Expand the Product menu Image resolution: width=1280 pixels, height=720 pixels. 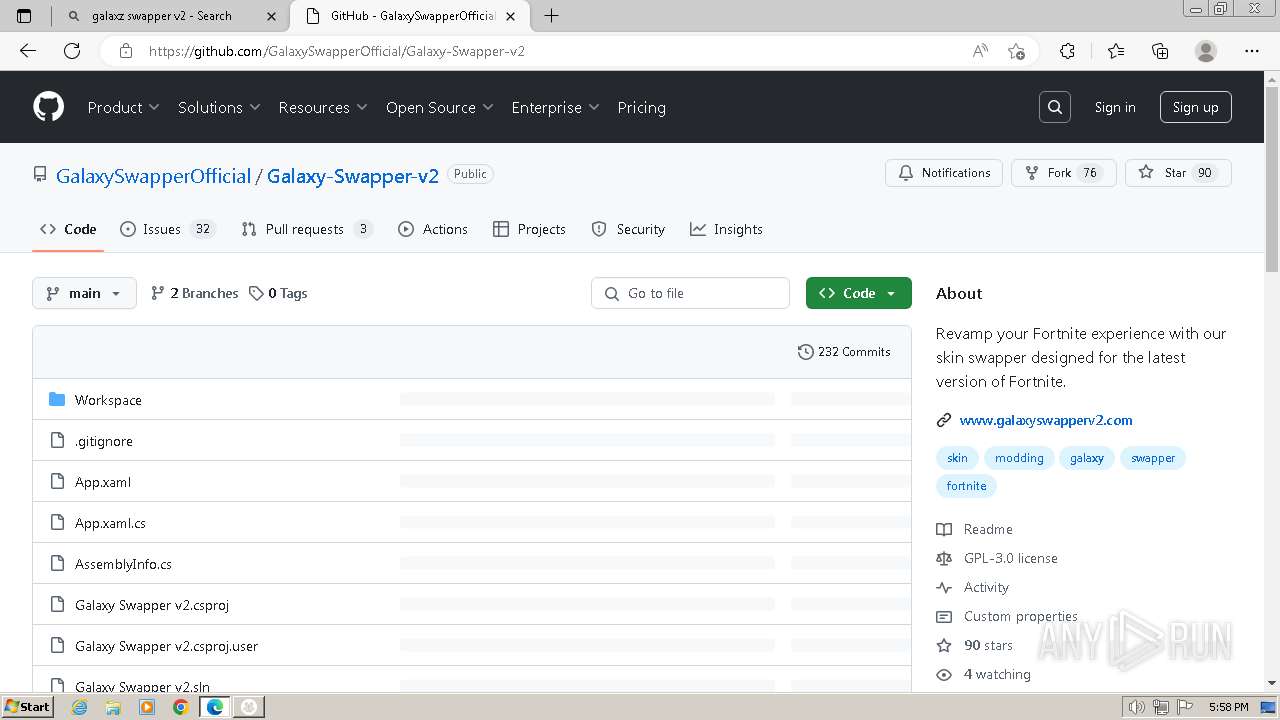click(x=123, y=107)
